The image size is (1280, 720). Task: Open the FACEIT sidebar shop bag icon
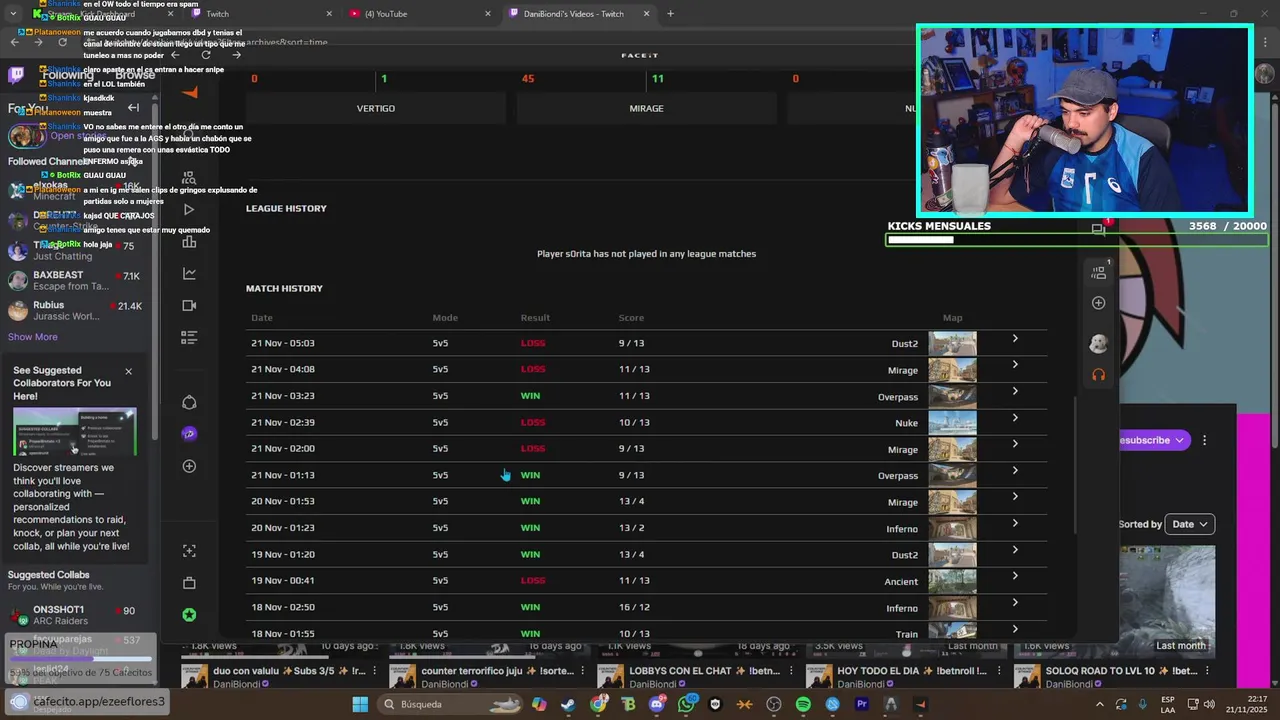pyautogui.click(x=189, y=583)
